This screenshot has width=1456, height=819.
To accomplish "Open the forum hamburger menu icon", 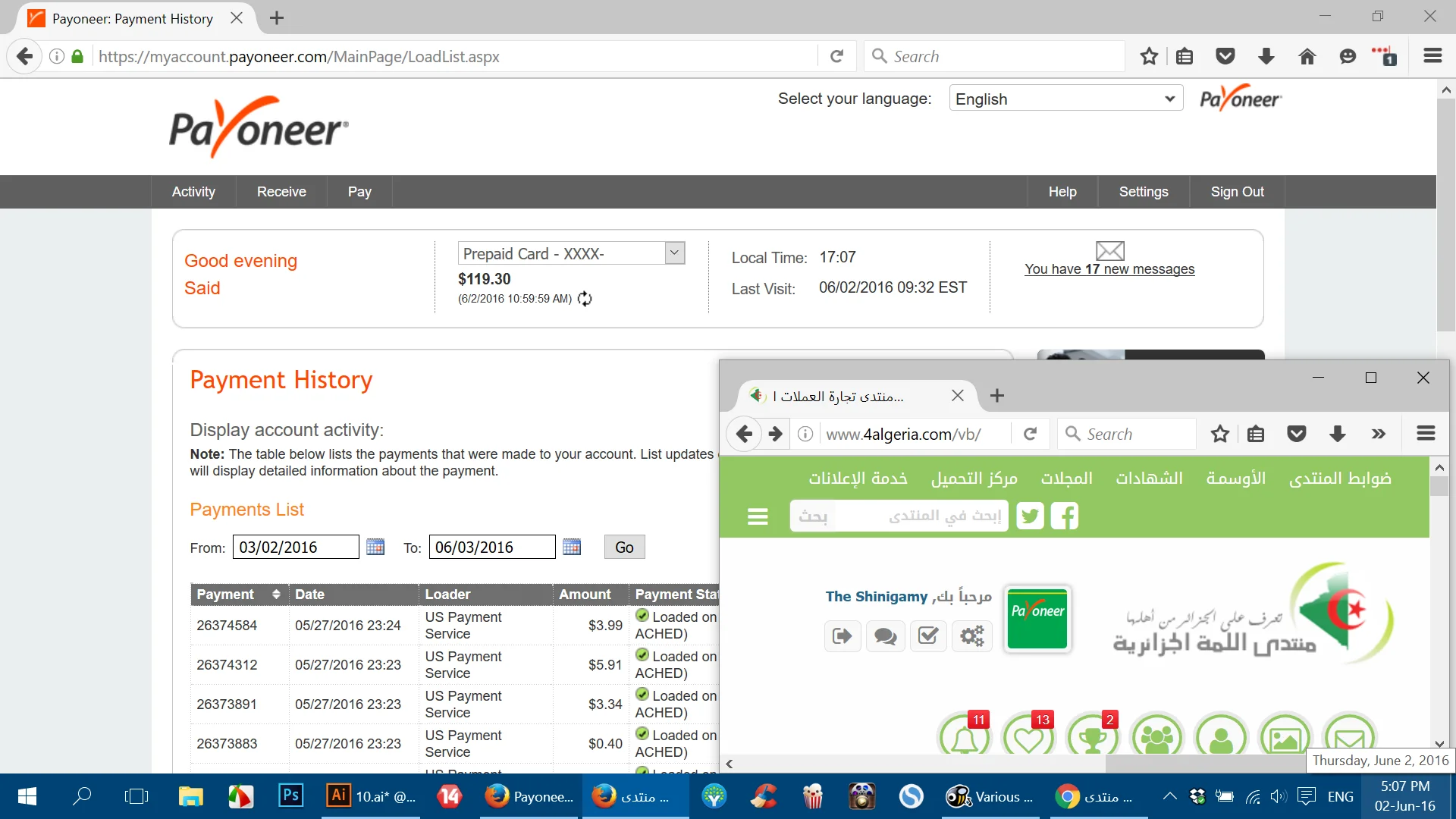I will click(758, 516).
